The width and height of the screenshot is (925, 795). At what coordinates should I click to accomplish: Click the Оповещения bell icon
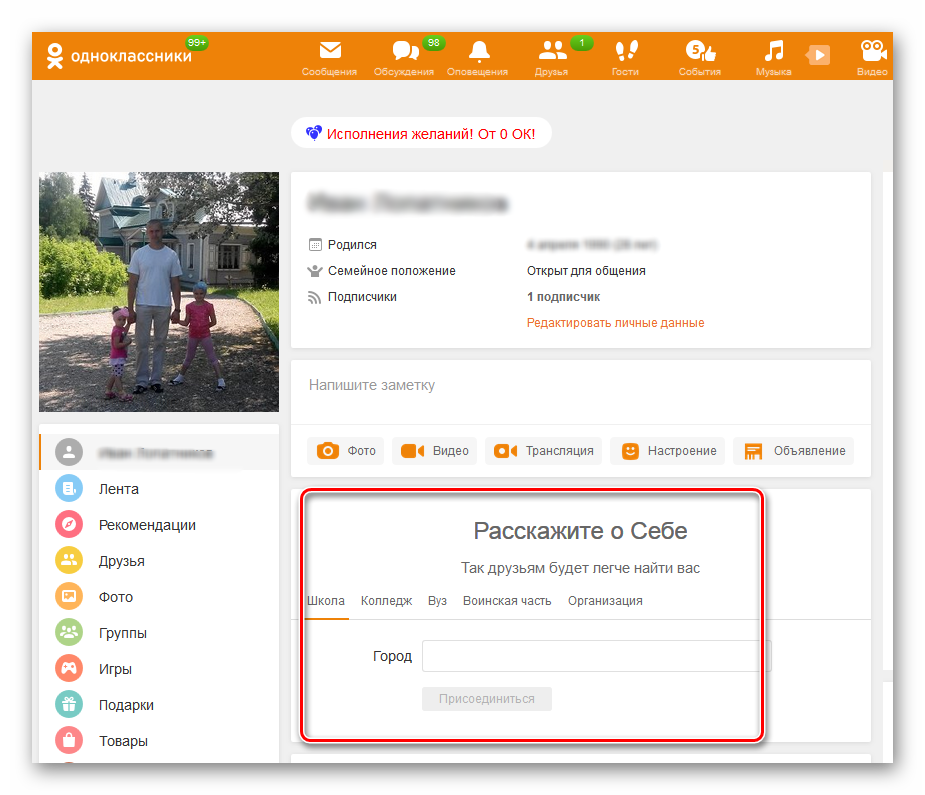pyautogui.click(x=479, y=52)
